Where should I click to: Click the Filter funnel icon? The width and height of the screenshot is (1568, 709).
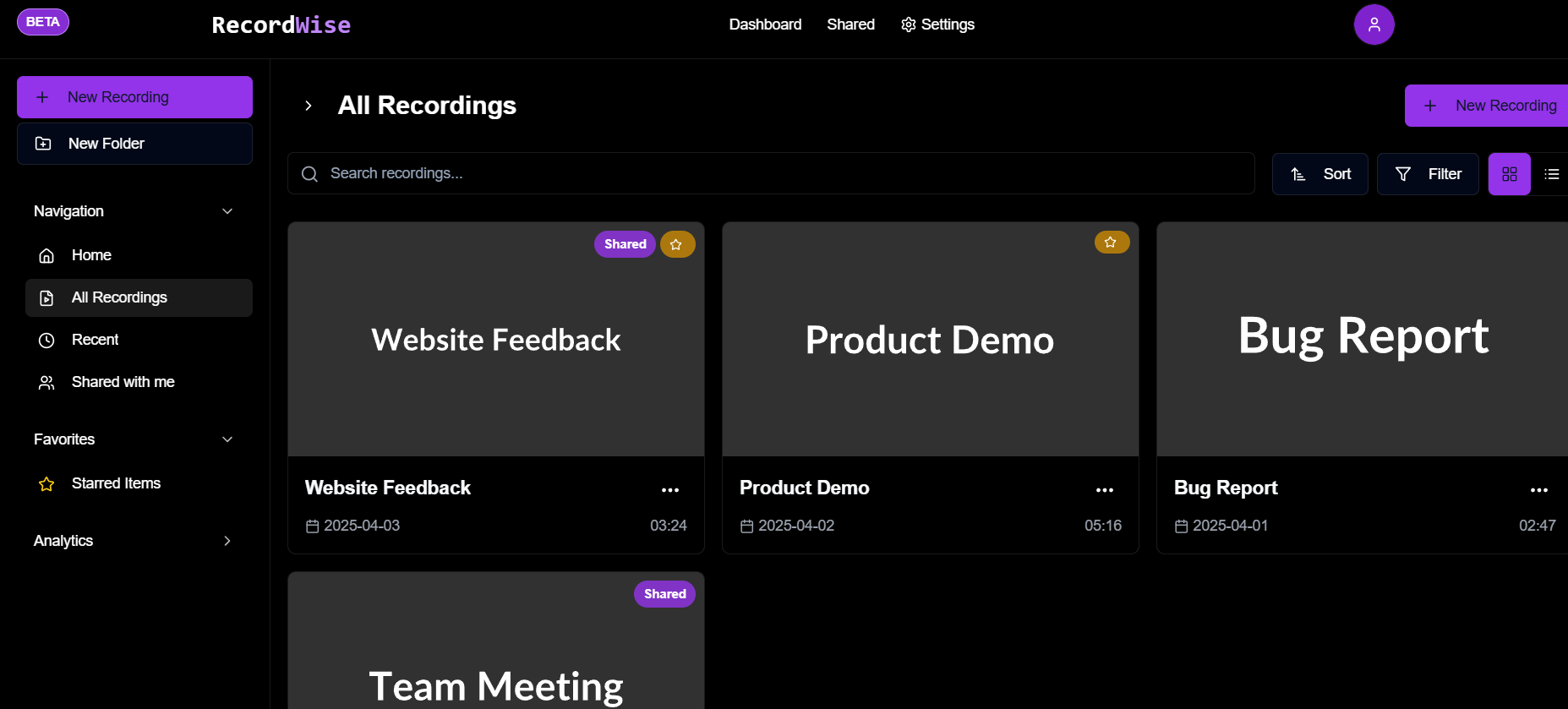pyautogui.click(x=1403, y=174)
